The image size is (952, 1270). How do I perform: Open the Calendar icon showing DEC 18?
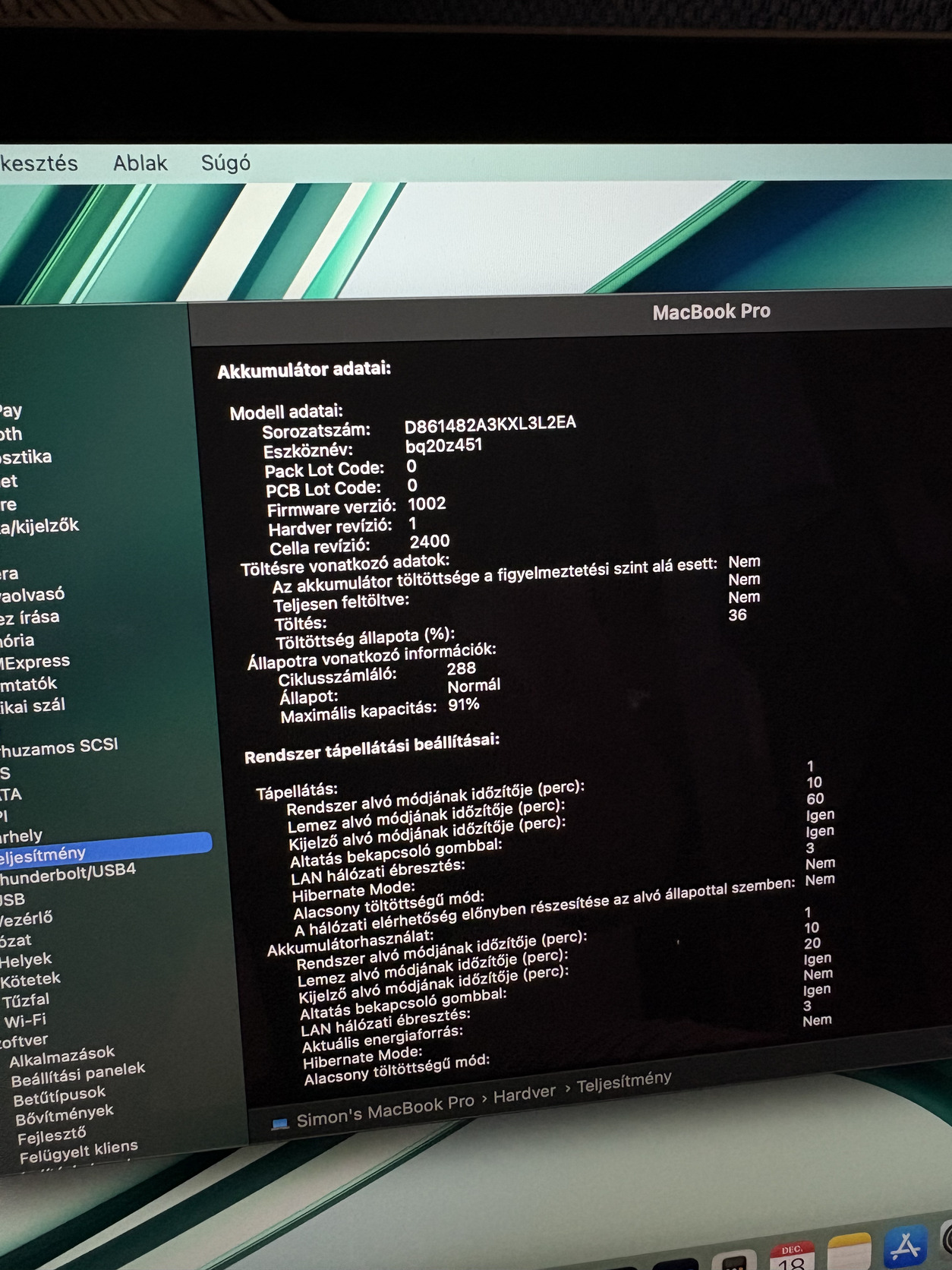coord(792,1256)
